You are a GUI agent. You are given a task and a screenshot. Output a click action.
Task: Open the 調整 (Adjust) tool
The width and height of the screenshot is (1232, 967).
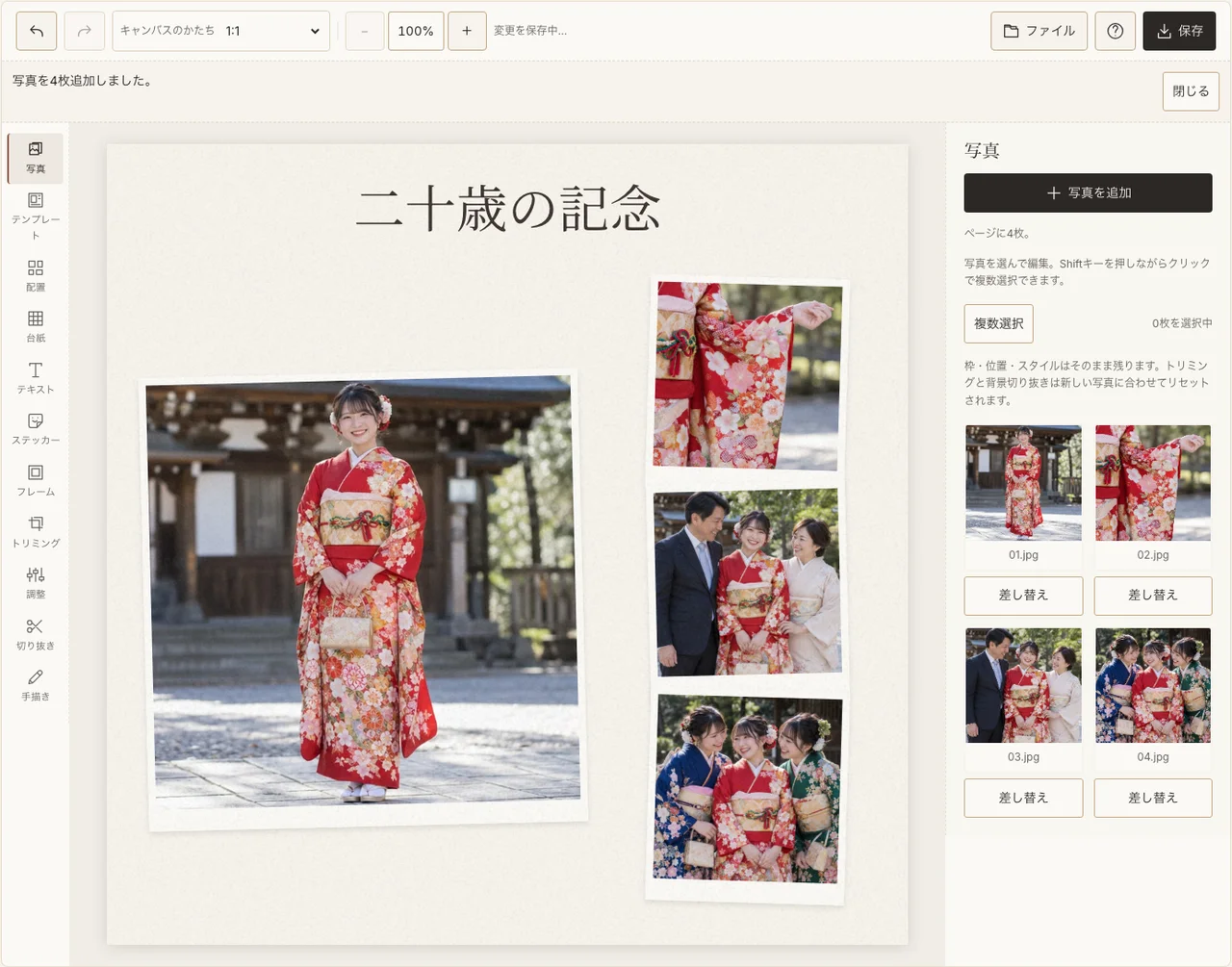[36, 582]
